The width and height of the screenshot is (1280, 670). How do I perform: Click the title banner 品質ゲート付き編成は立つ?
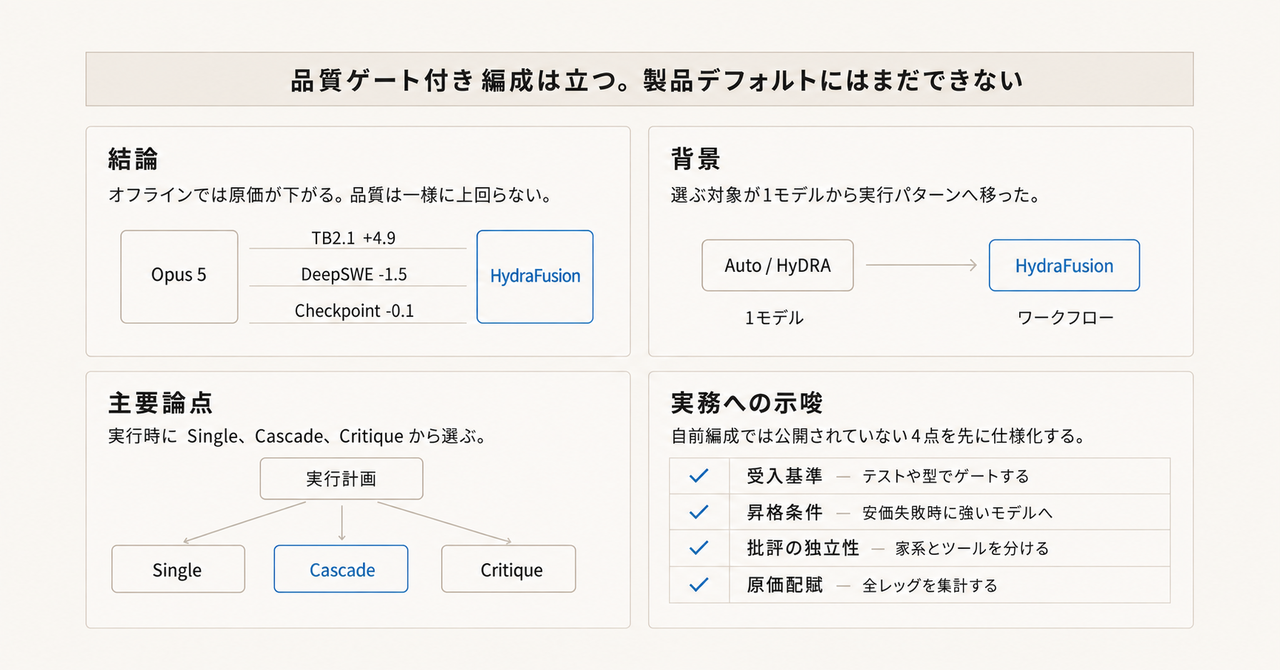pyautogui.click(x=640, y=79)
